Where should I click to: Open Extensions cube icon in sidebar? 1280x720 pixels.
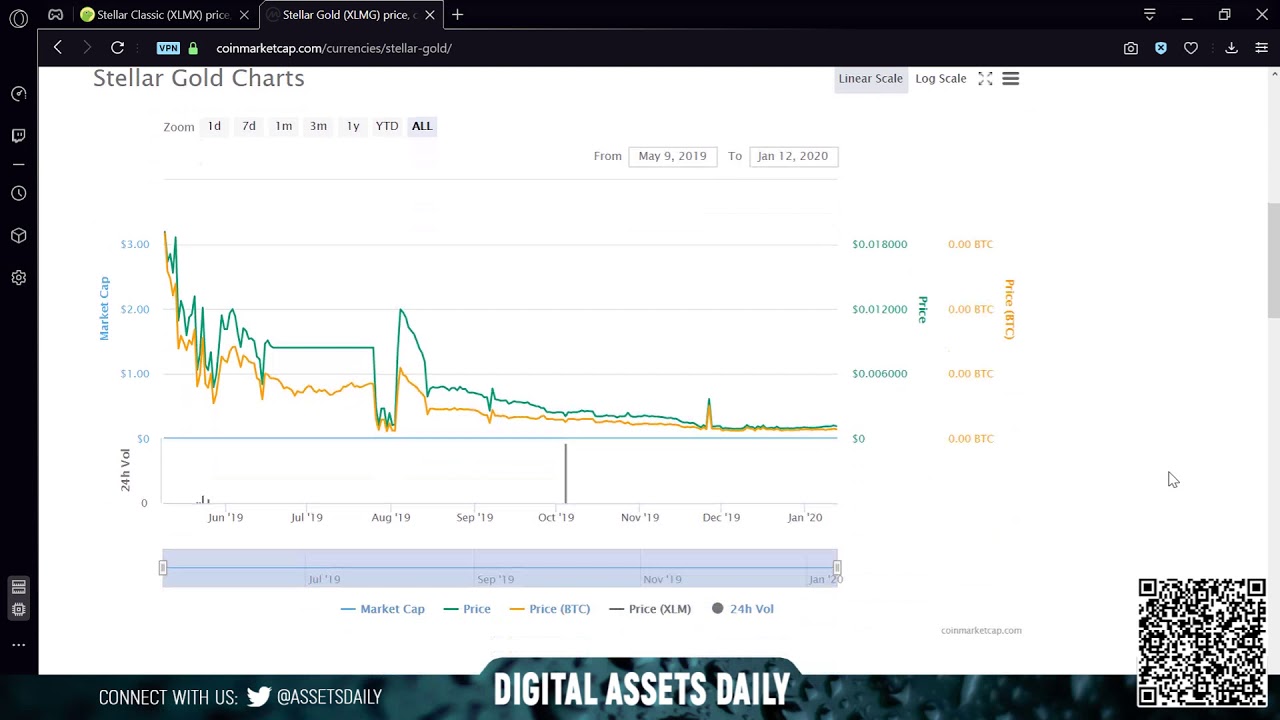click(x=18, y=235)
